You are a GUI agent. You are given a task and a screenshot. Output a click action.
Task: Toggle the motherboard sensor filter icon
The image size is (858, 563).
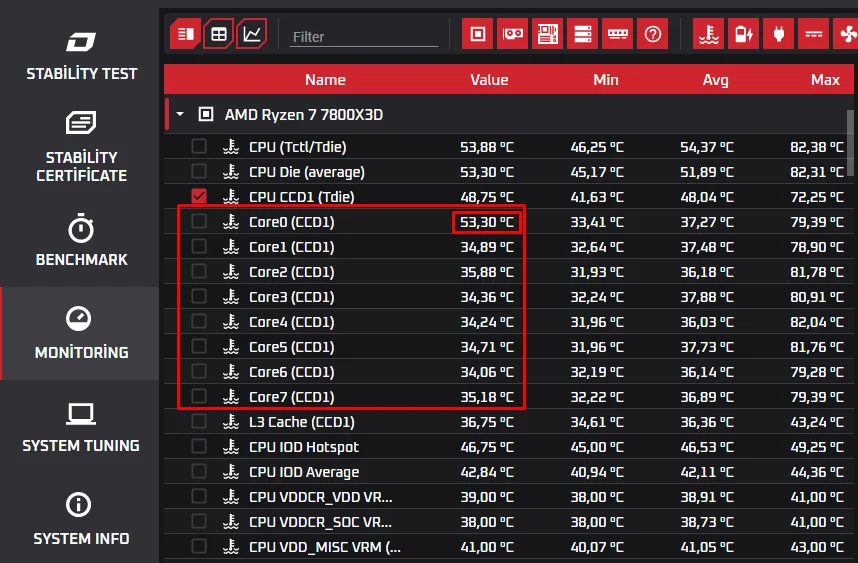pyautogui.click(x=547, y=34)
